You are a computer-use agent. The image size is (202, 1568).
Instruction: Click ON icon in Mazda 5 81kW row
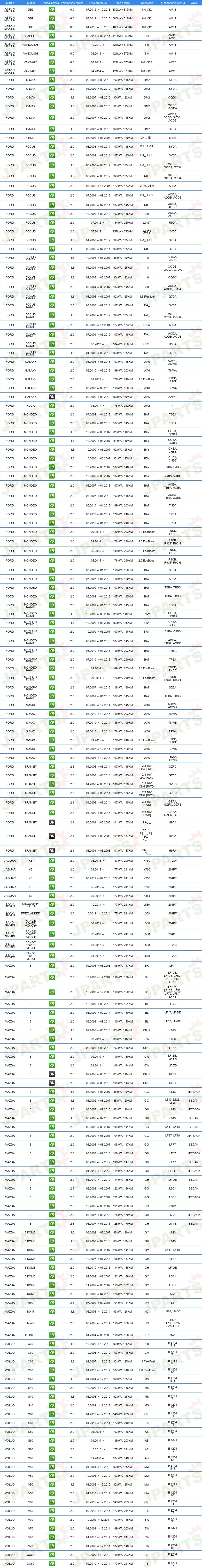(52, 1074)
